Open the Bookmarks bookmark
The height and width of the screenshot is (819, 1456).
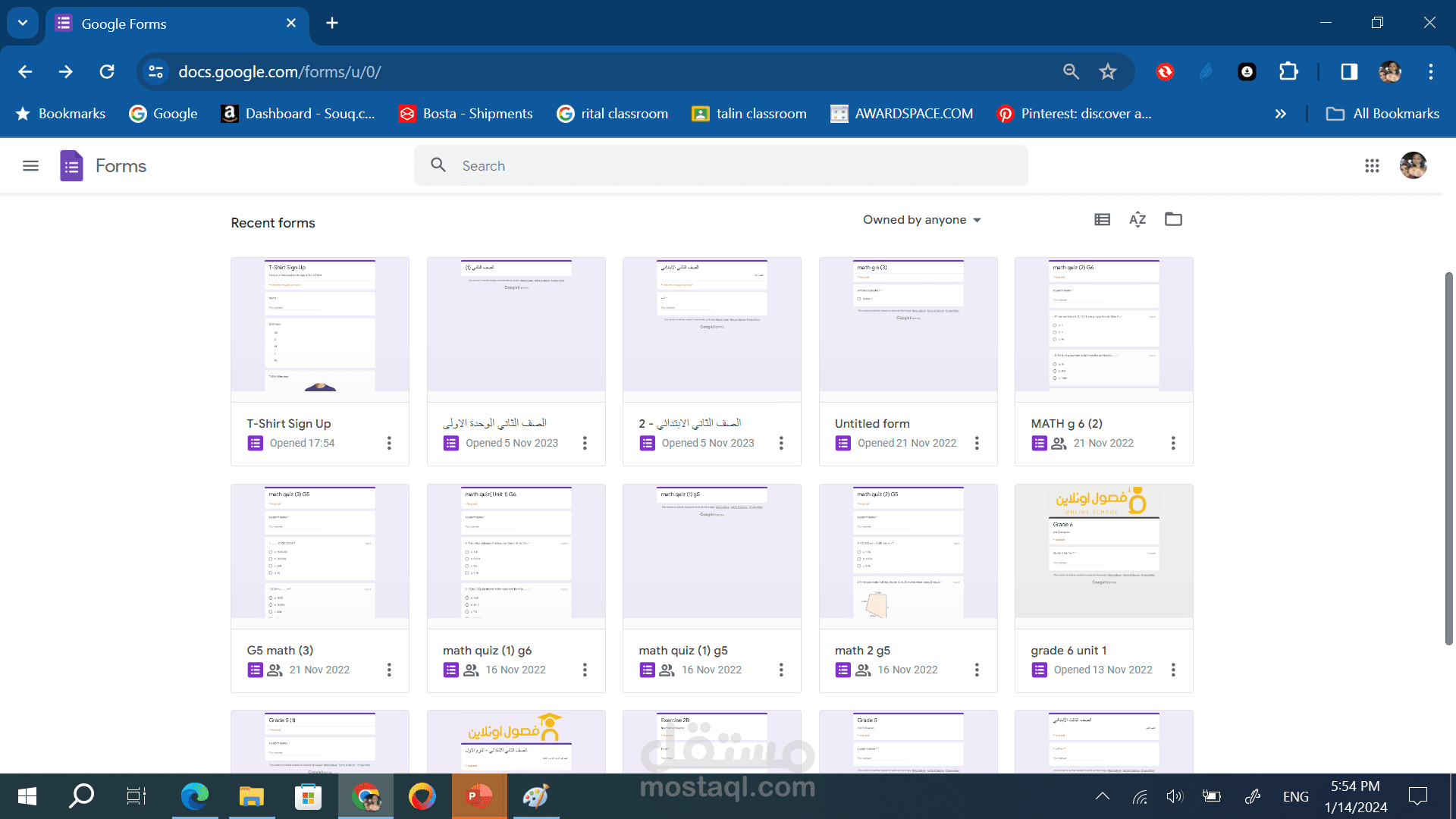coord(61,114)
